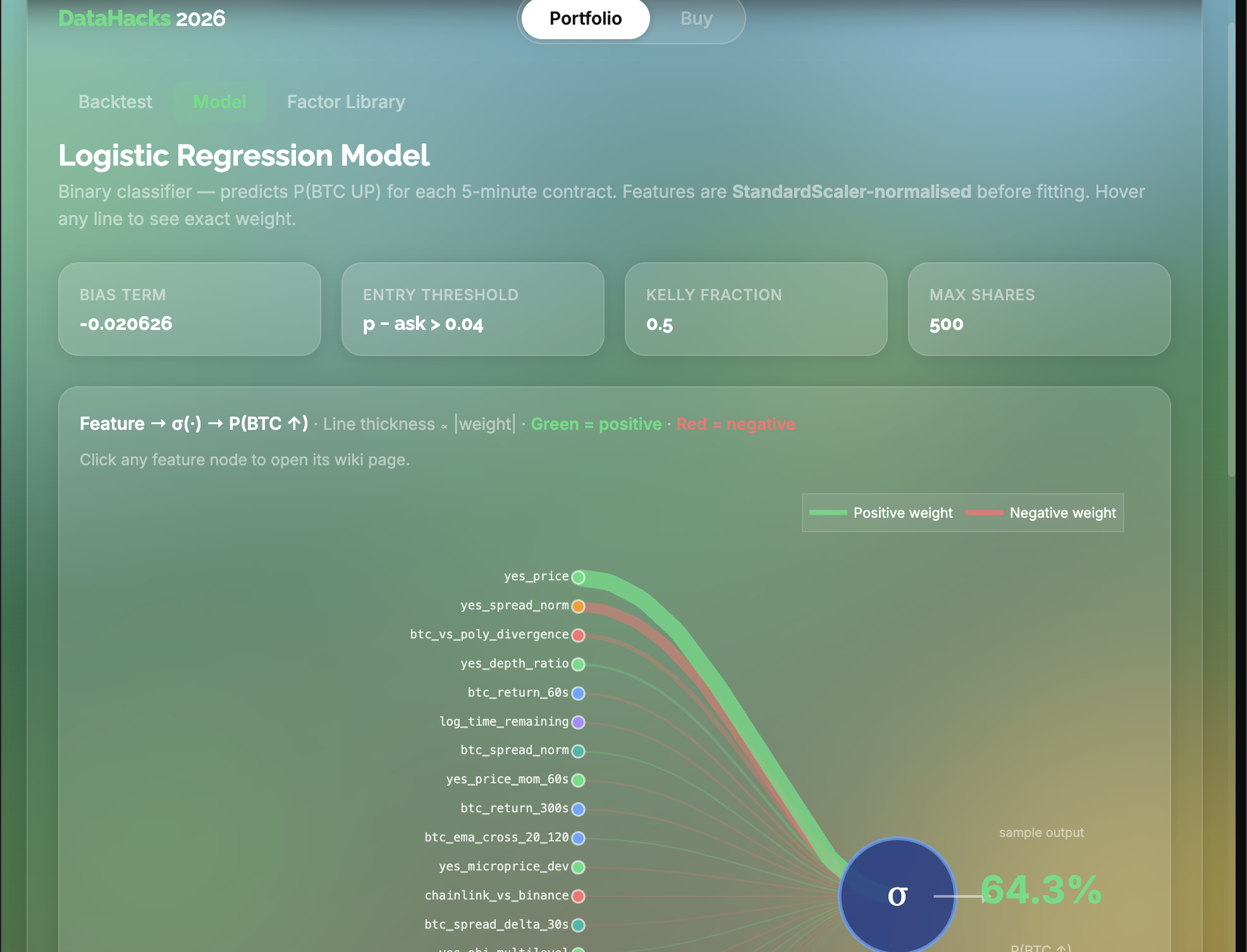Click the DataHacks 2026 logo link

142,18
